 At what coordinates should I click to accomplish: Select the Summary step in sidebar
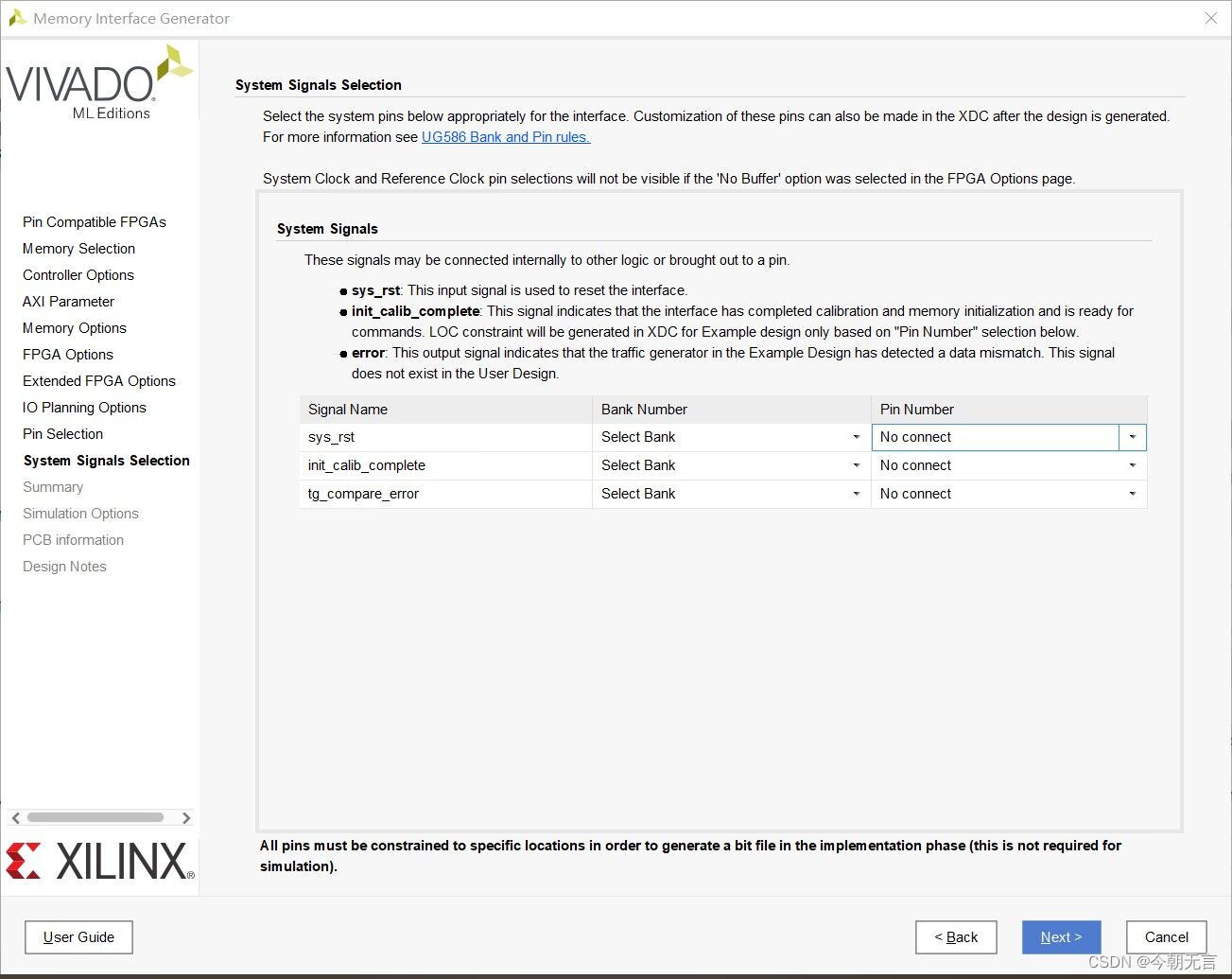[x=53, y=487]
